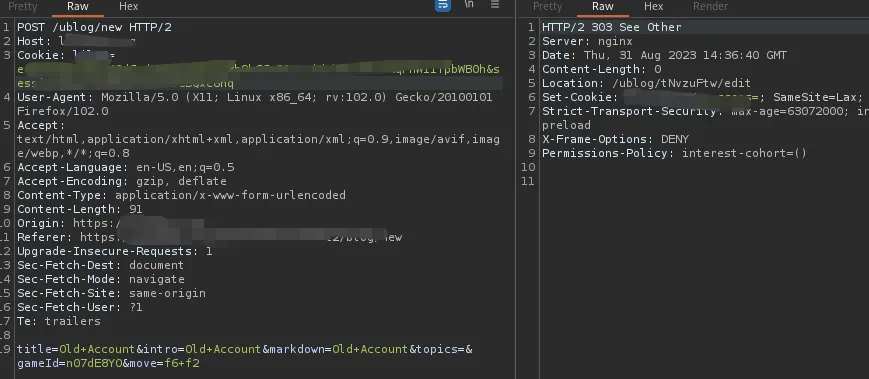Open the response Render tab
The height and width of the screenshot is (379, 869).
click(710, 7)
